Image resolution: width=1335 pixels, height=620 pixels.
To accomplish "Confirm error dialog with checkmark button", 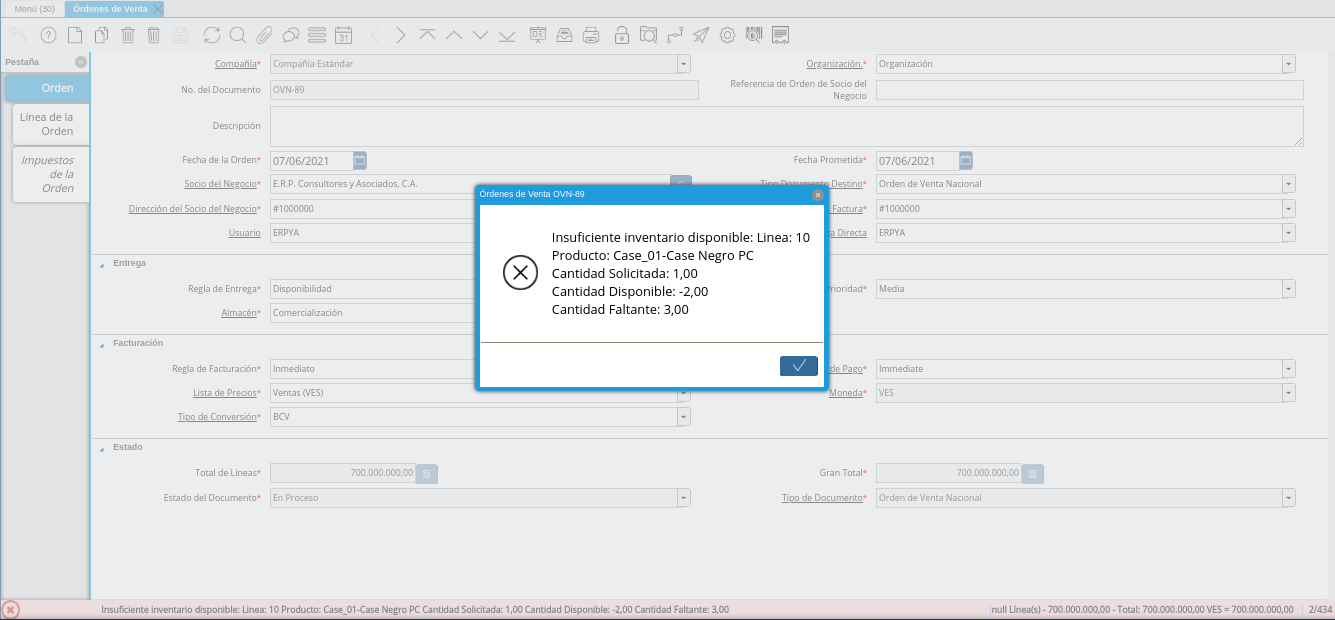I will pyautogui.click(x=798, y=366).
